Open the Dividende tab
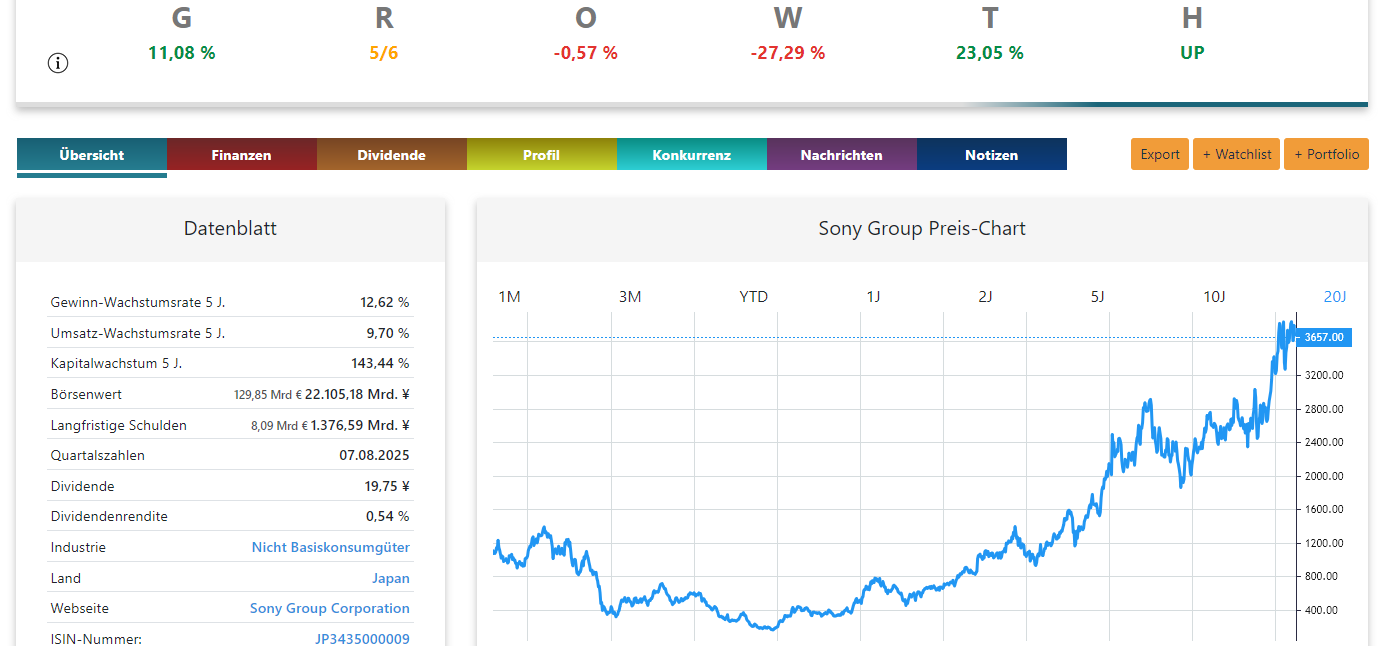 point(392,155)
